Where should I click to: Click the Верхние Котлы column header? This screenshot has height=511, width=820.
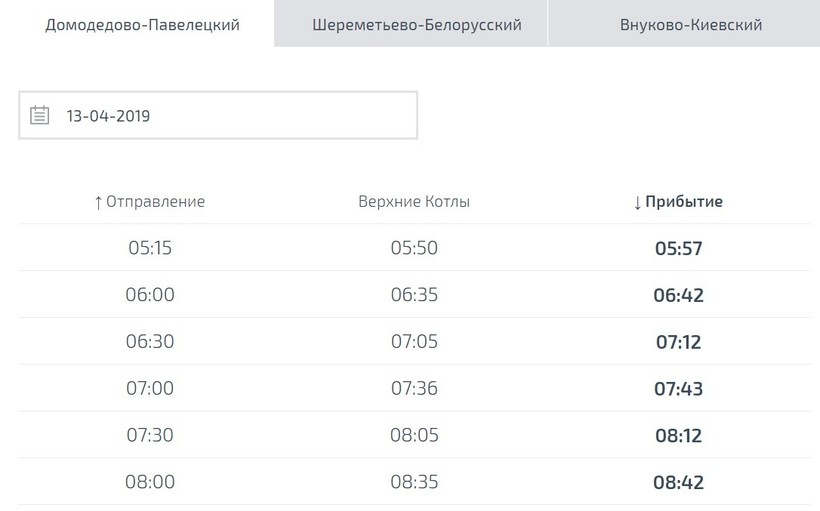414,201
